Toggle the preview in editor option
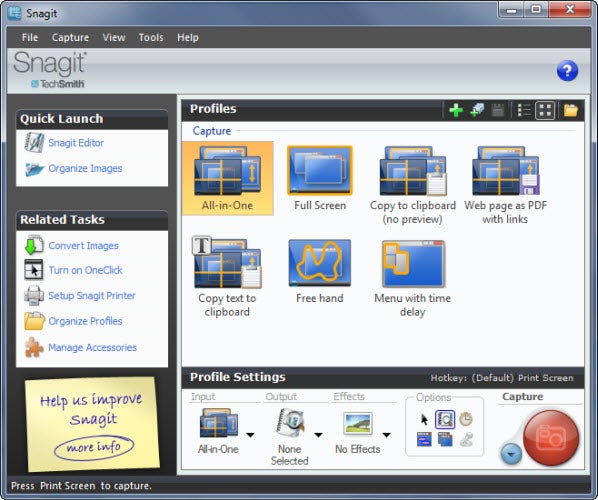 click(445, 420)
